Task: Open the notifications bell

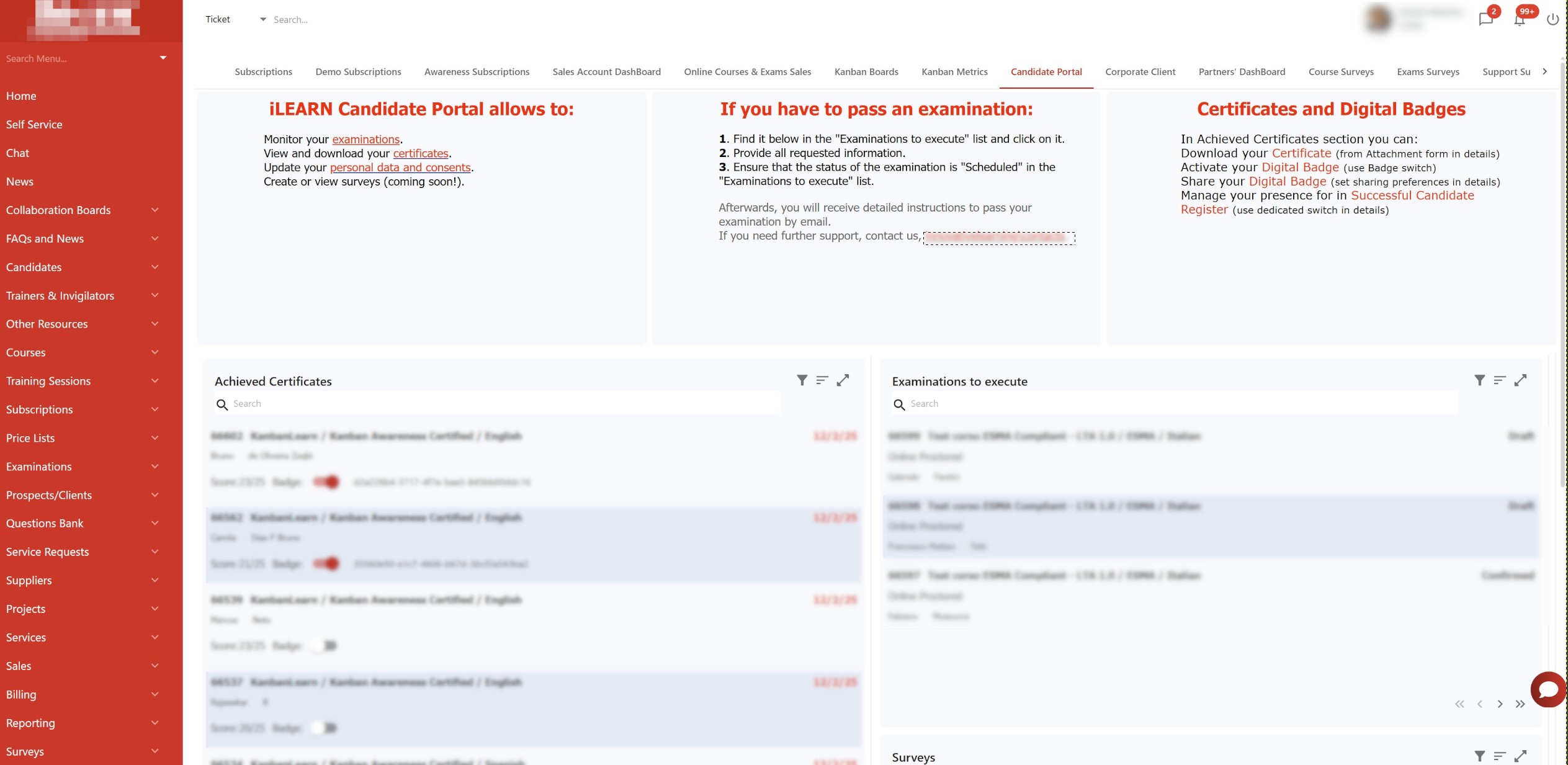Action: coord(1519,19)
